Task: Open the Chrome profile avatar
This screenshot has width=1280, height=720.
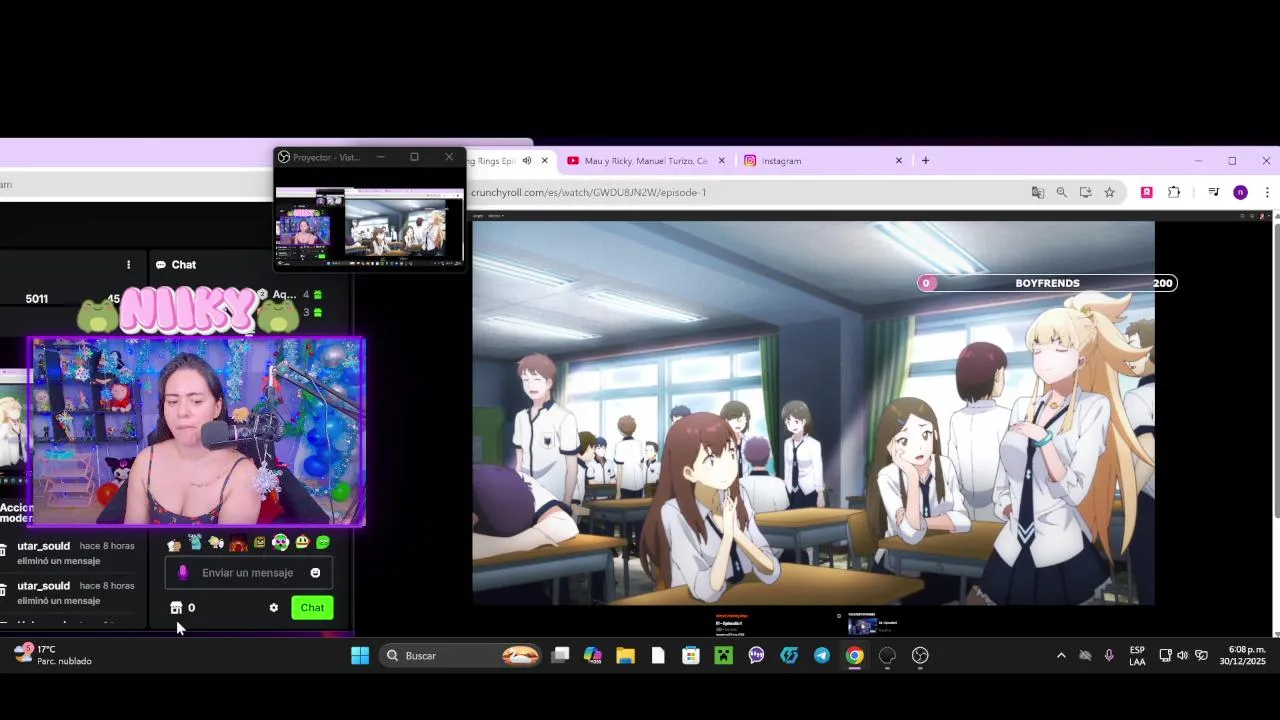Action: click(x=1240, y=192)
